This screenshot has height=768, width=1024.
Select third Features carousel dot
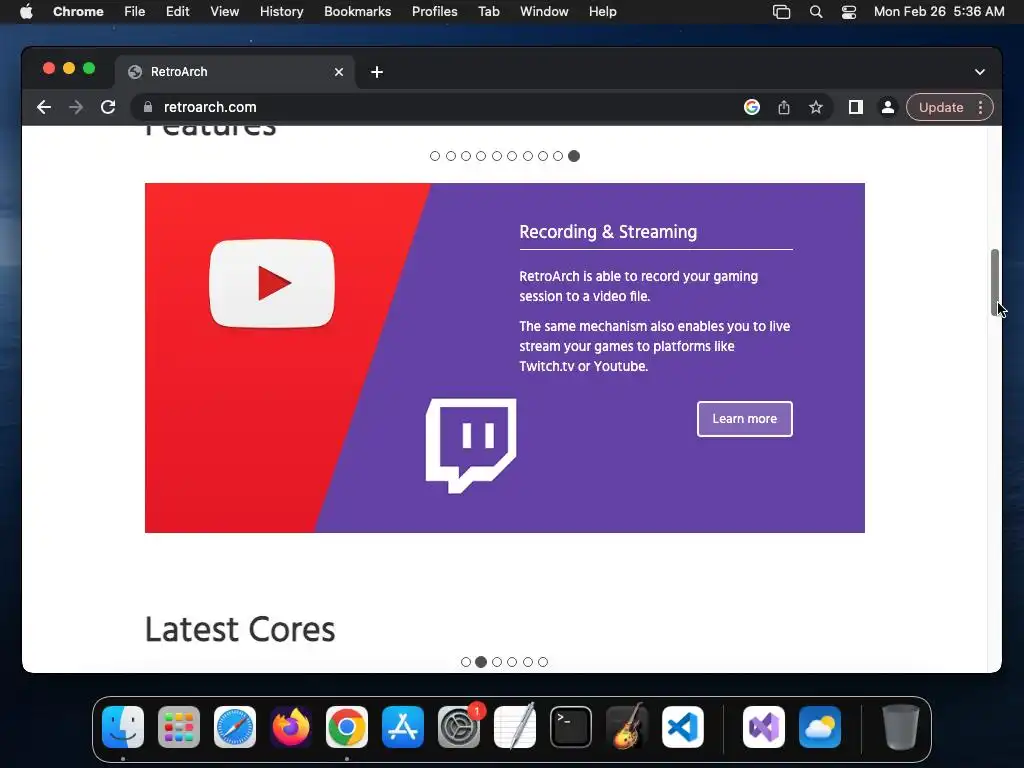(x=466, y=156)
